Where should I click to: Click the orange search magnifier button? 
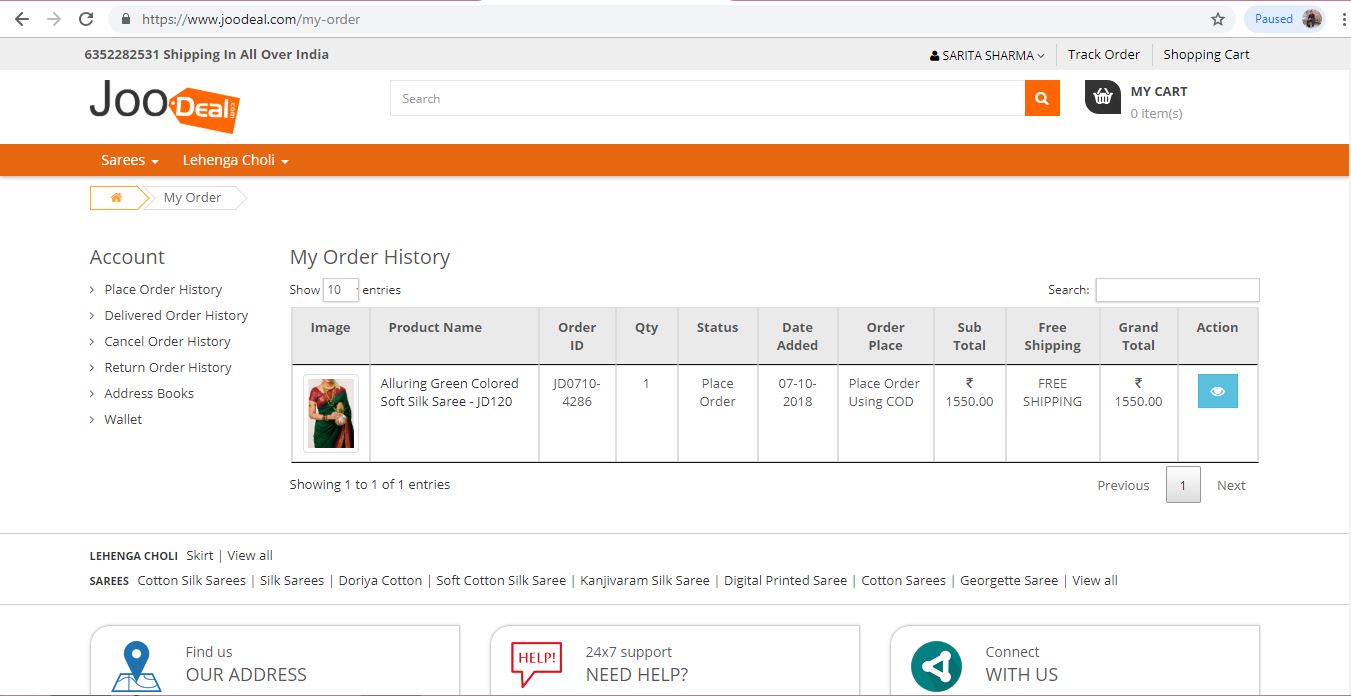[1042, 98]
